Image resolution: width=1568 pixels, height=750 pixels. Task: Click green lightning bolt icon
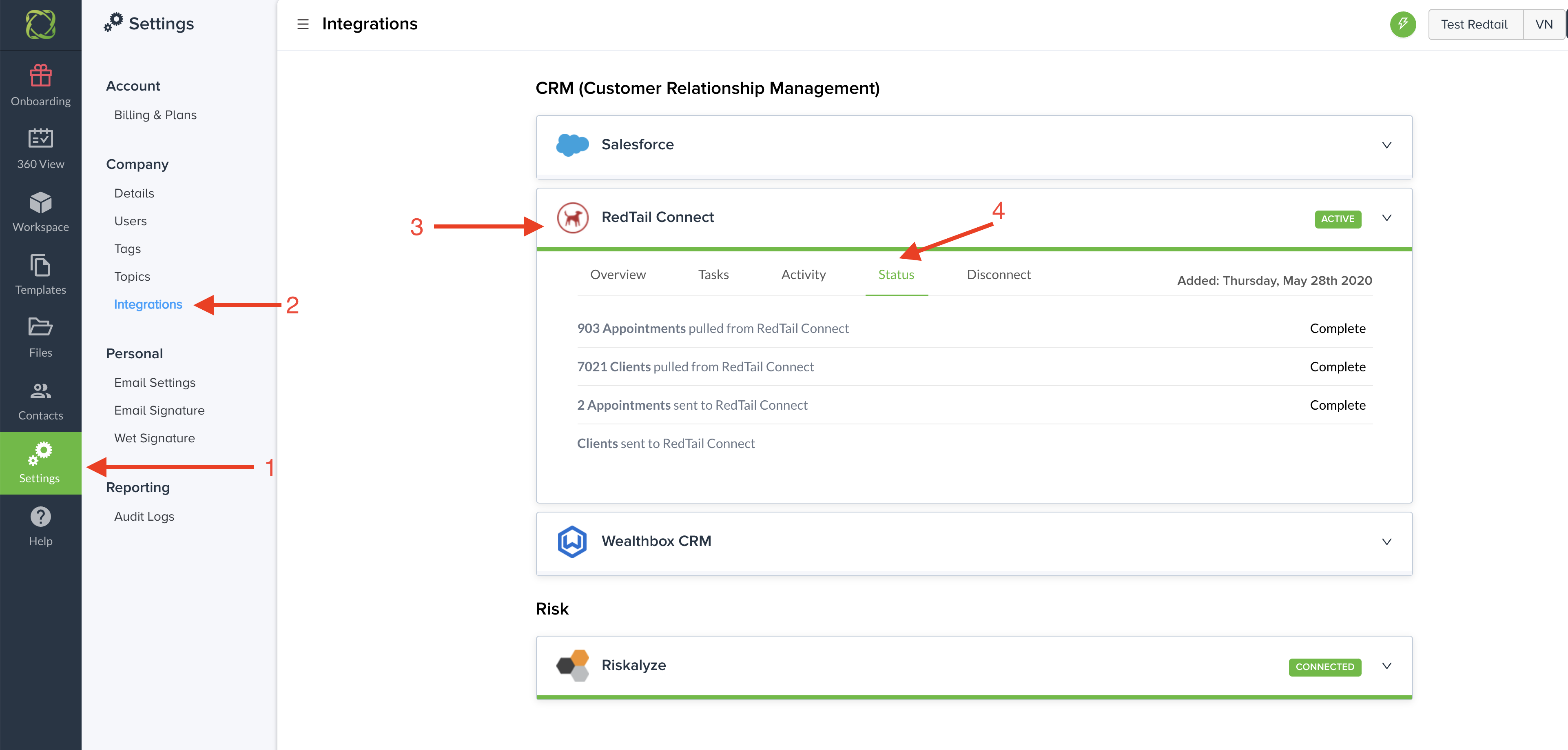[x=1402, y=24]
